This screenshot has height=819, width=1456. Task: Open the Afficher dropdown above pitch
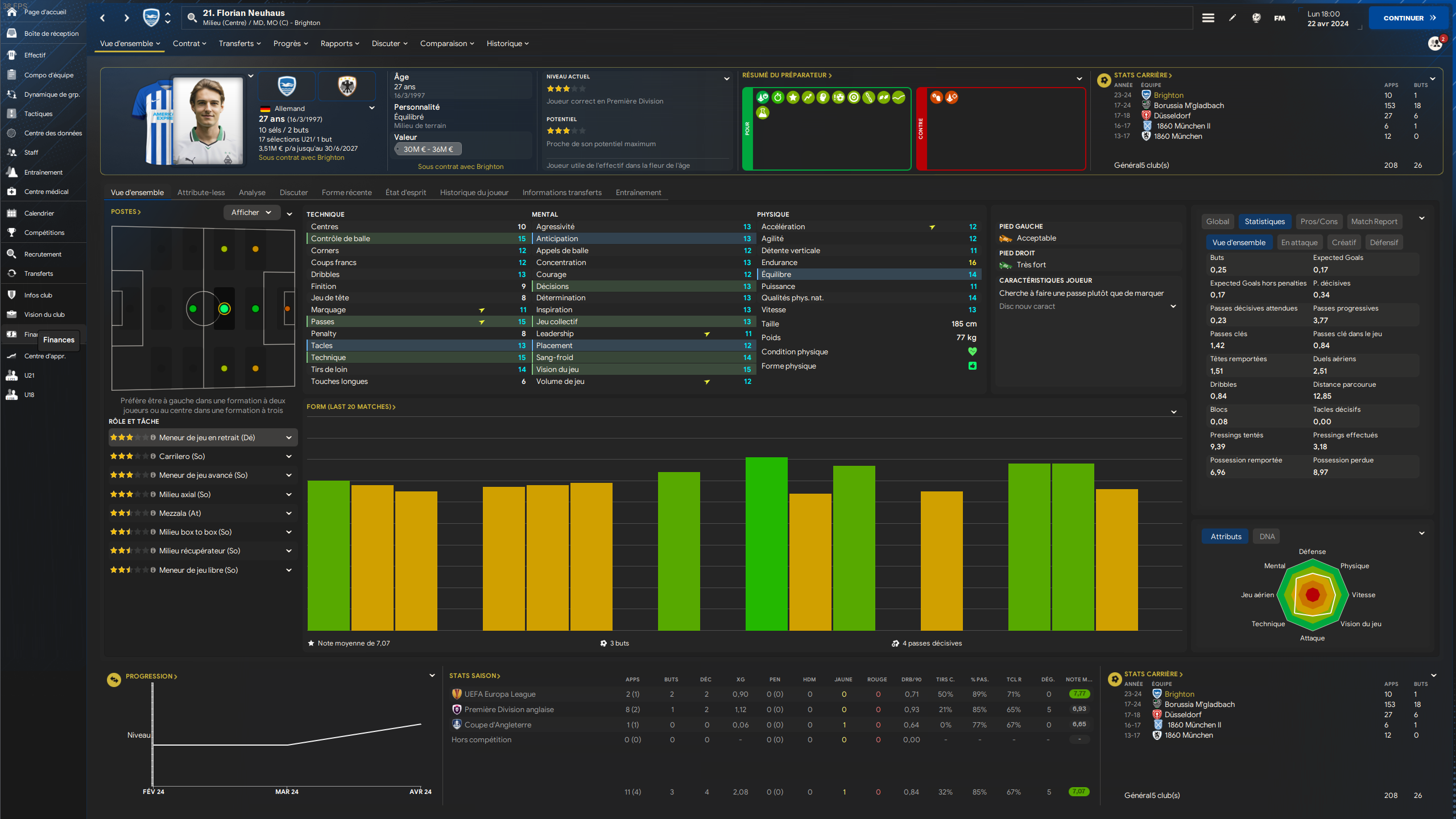coord(251,212)
